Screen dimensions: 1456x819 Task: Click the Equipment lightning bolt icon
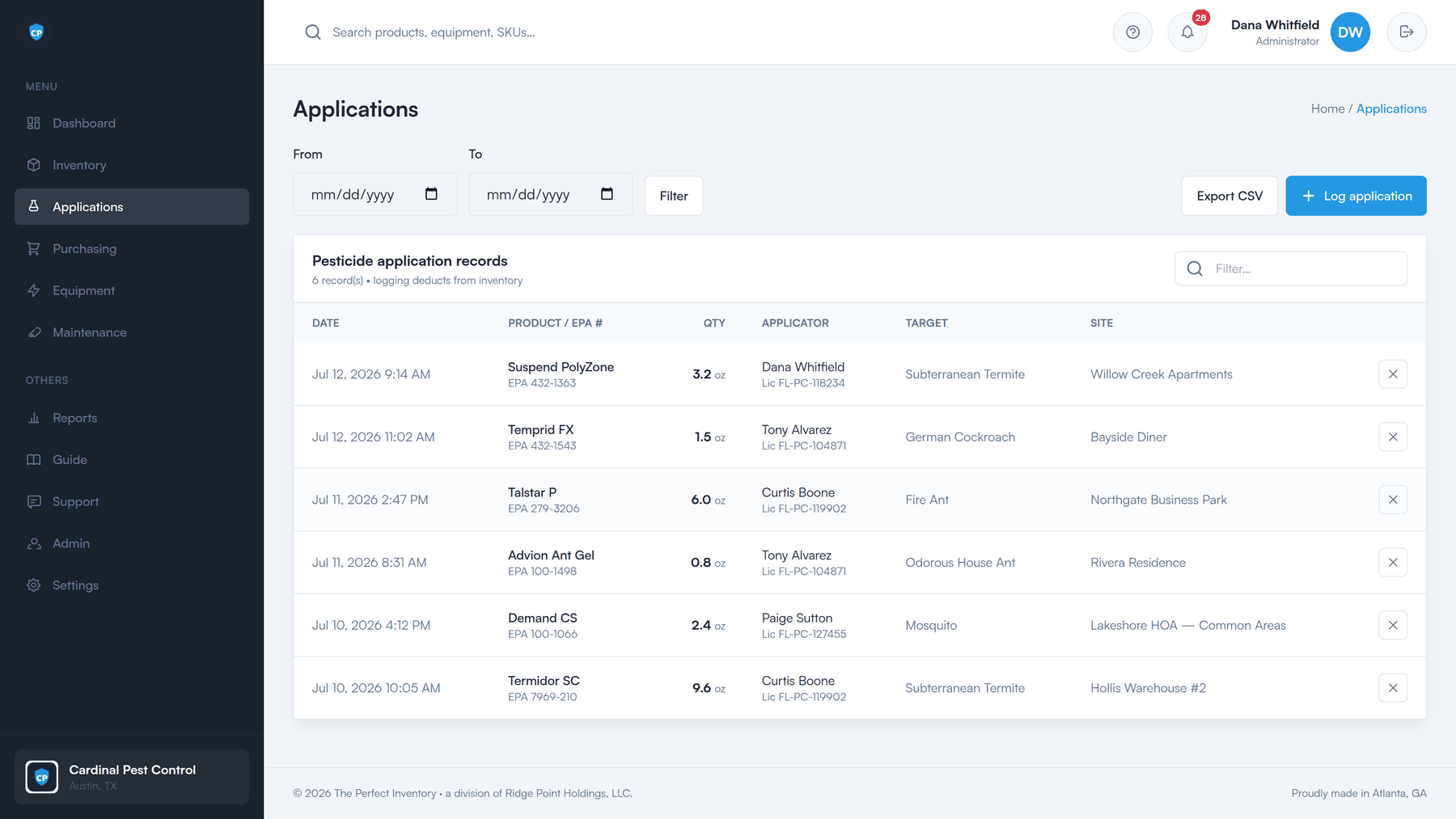[33, 290]
